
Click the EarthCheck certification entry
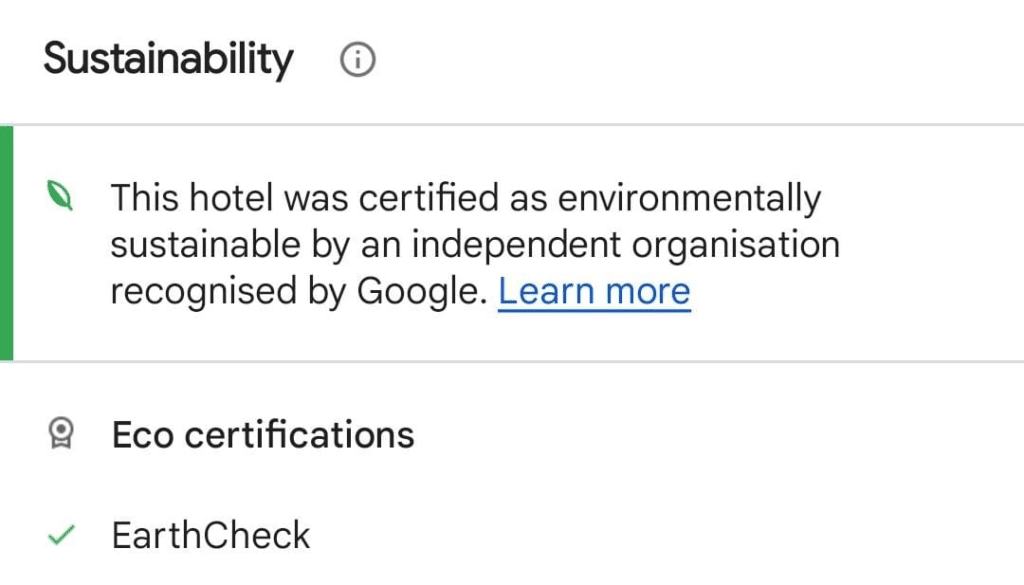pyautogui.click(x=211, y=535)
